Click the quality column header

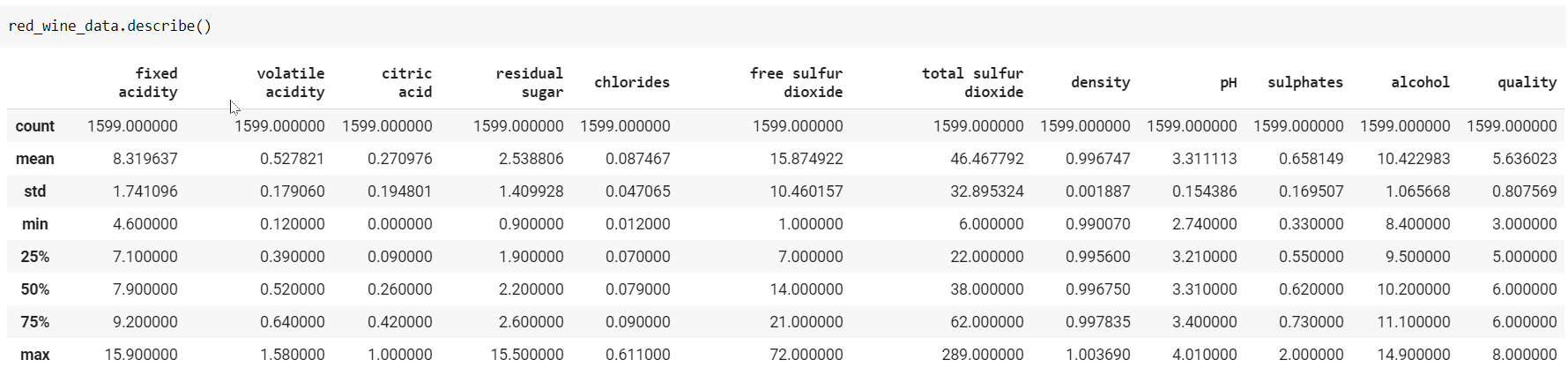click(x=1527, y=82)
